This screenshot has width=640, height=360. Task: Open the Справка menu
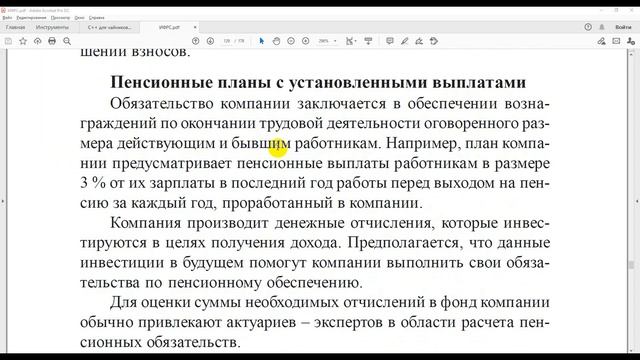click(97, 18)
